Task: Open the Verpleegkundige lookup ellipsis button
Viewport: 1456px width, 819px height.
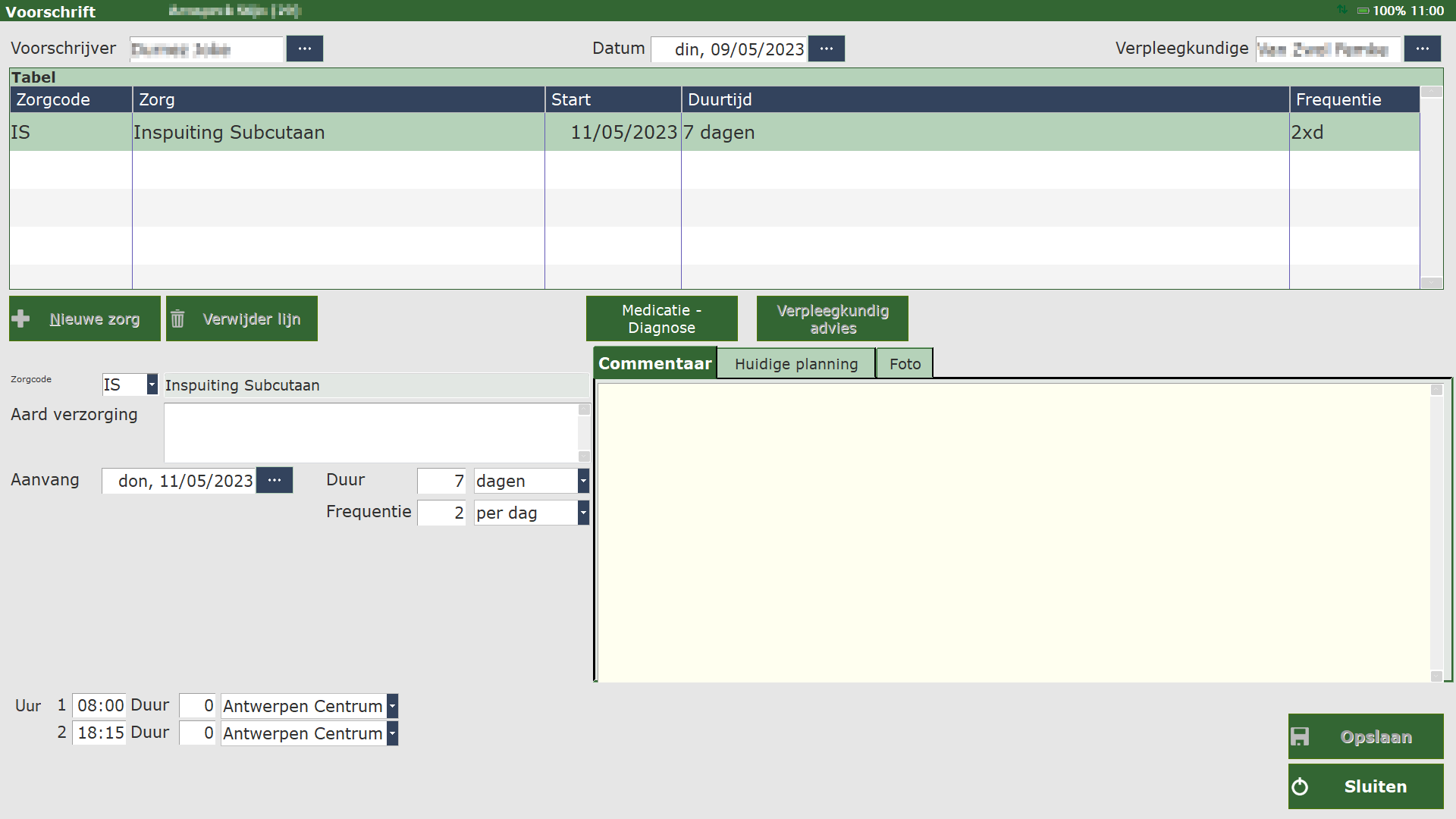Action: (x=1422, y=49)
